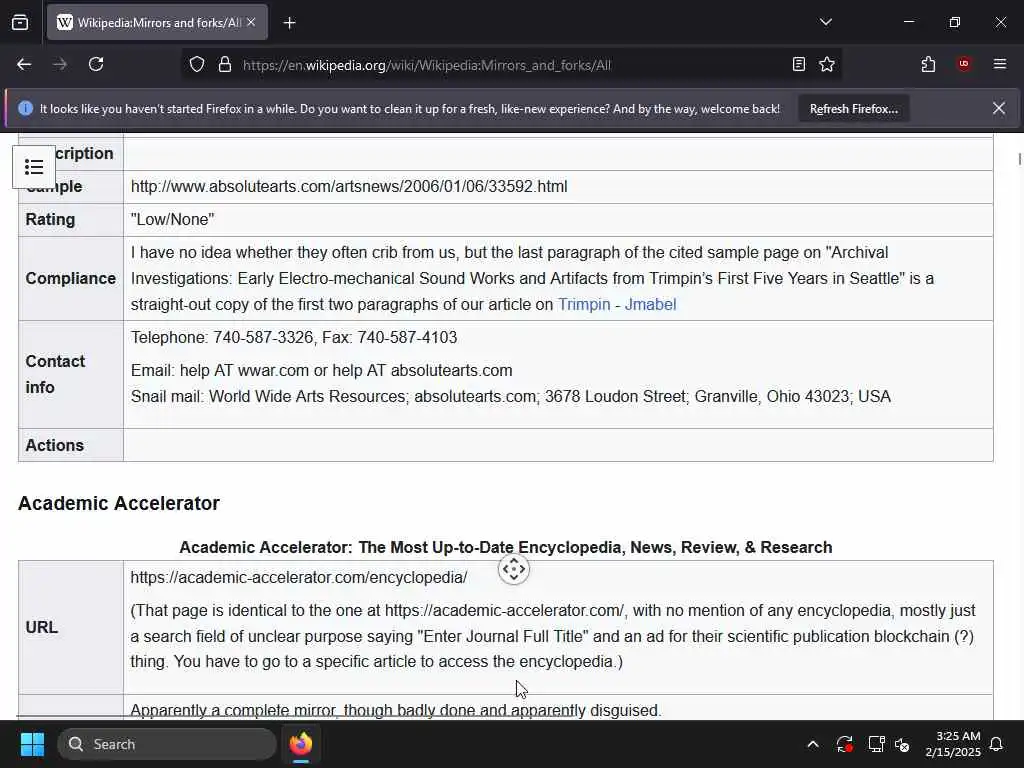
Task: Click the Rating row header
Action: click(71, 219)
